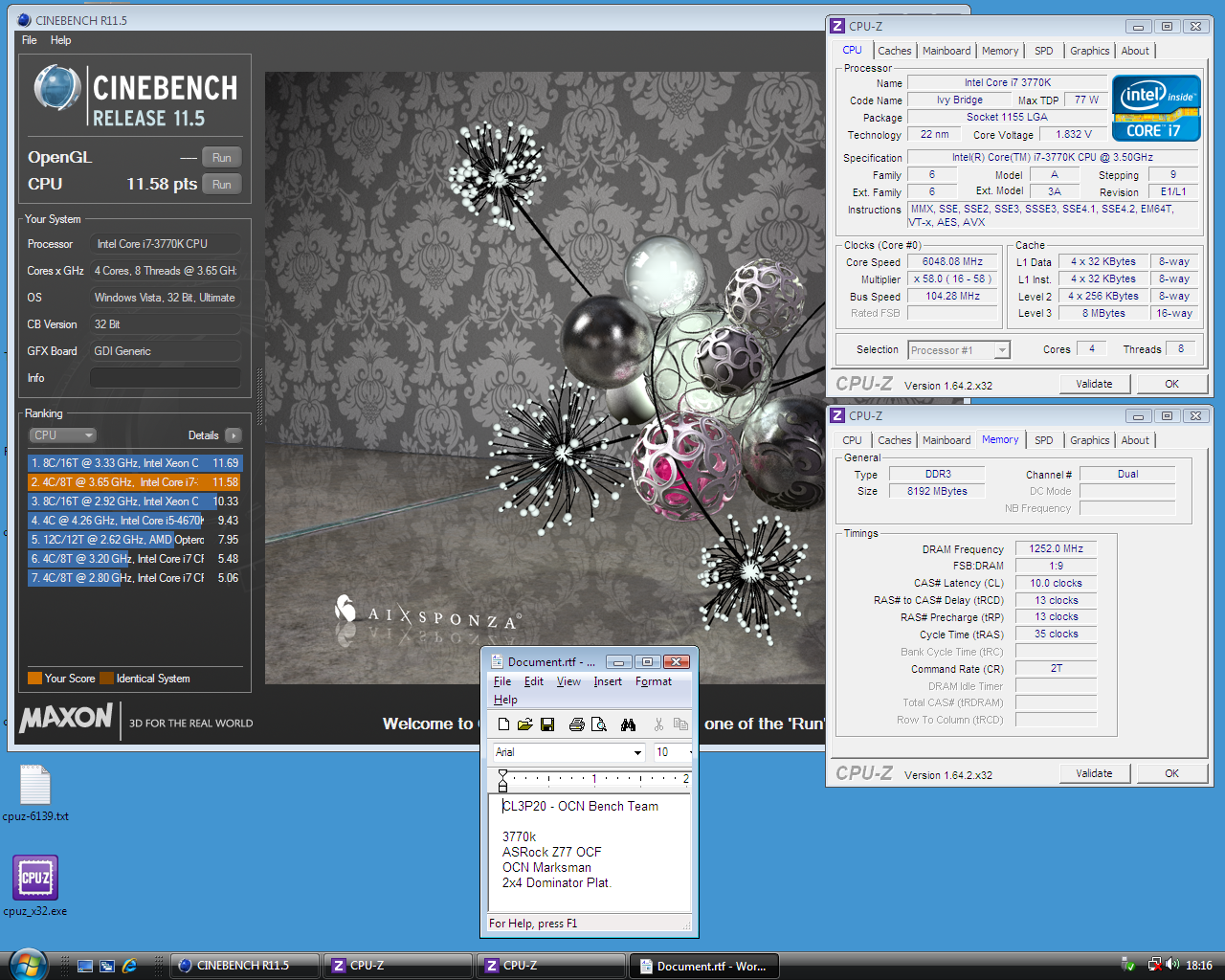The image size is (1225, 980).
Task: Click OK in the lower CPU-Z Memory window
Action: [1171, 773]
